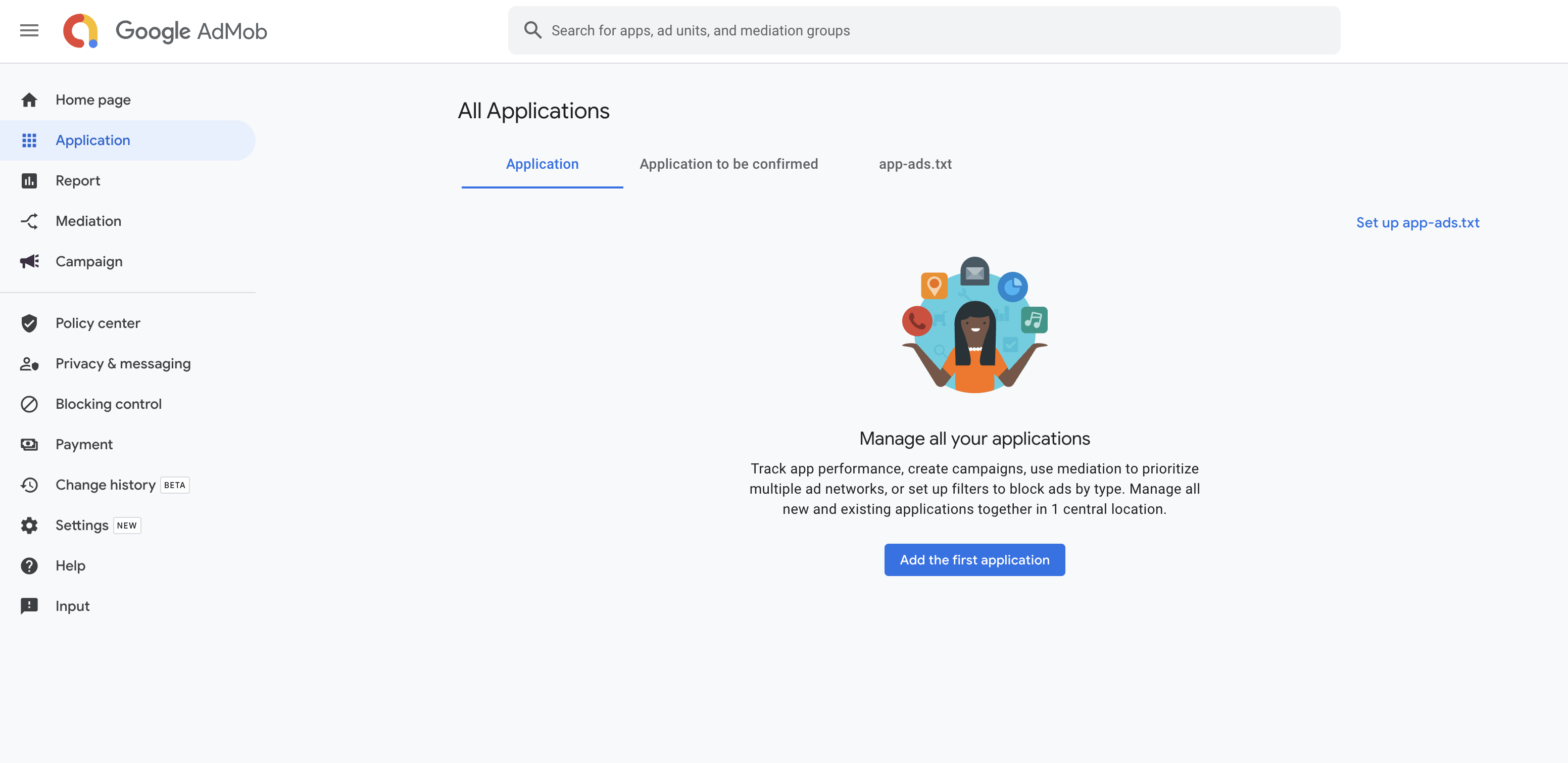Click the Mediation arrows icon
The height and width of the screenshot is (763, 1568).
point(29,221)
